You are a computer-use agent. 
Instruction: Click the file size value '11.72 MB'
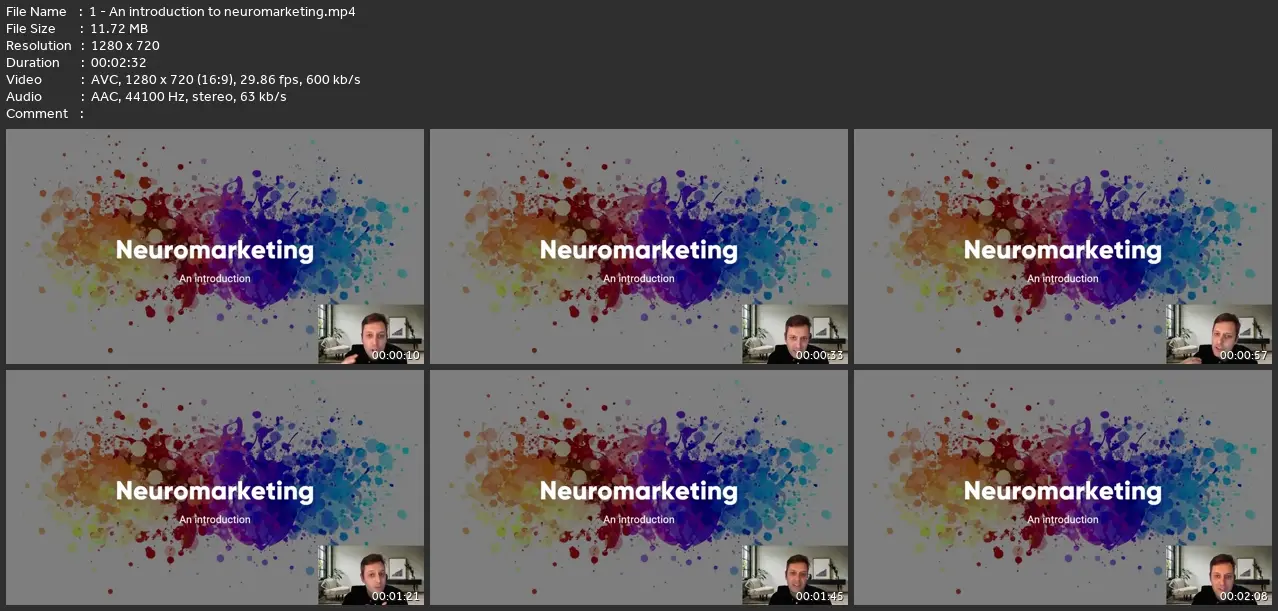pos(119,29)
